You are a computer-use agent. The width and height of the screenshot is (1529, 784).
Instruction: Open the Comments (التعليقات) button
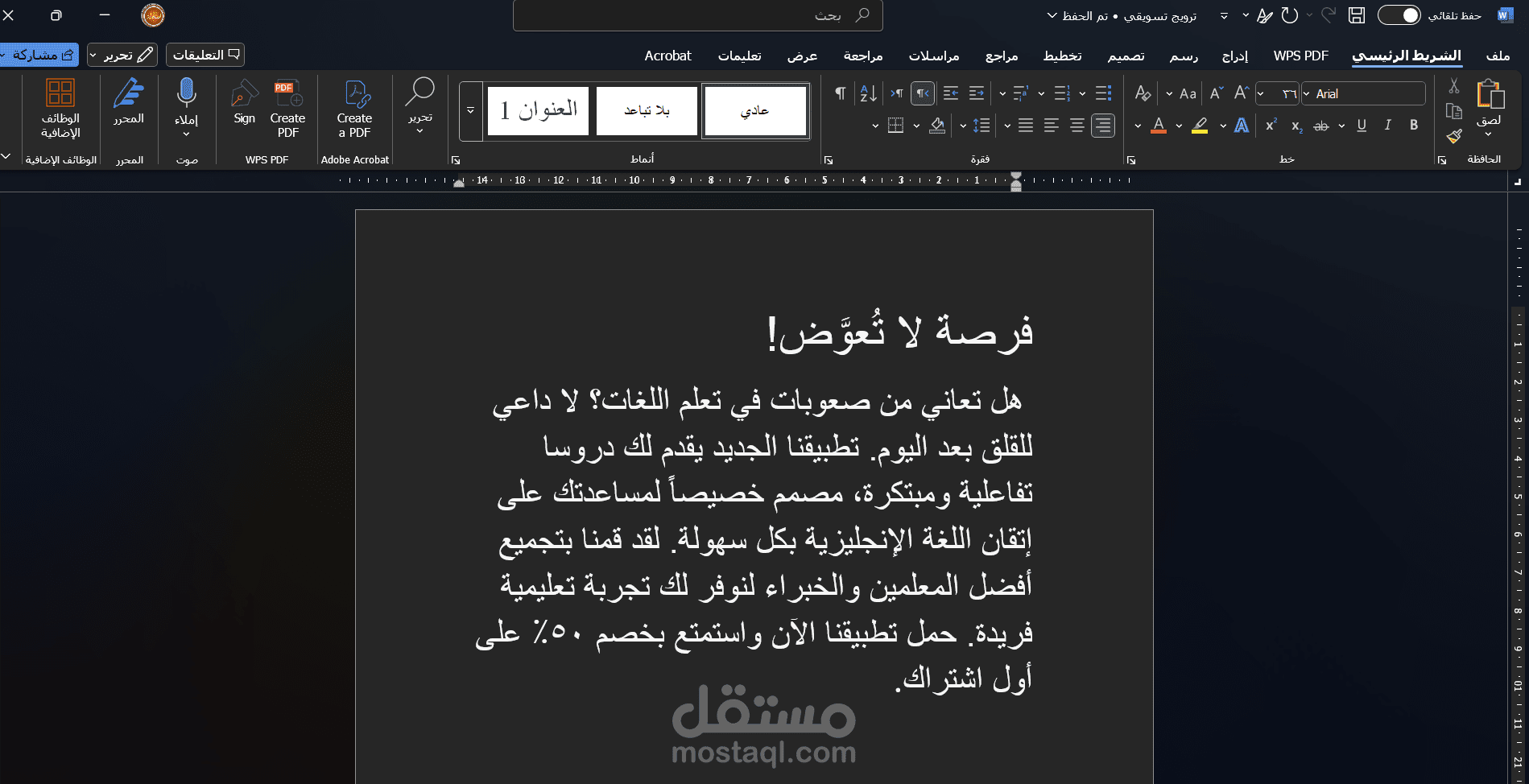[x=205, y=55]
